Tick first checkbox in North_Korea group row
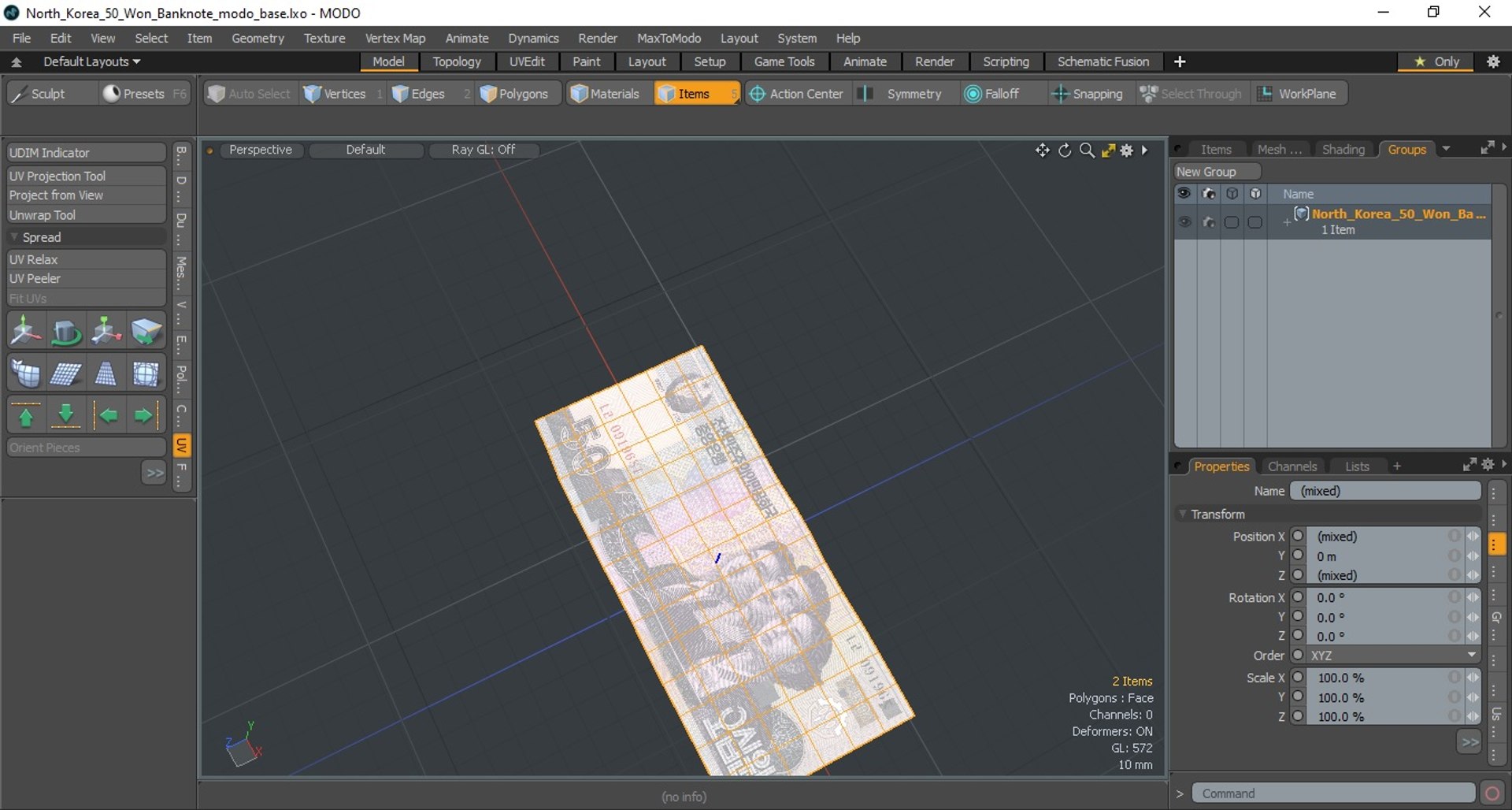The image size is (1512, 810). tap(1232, 223)
